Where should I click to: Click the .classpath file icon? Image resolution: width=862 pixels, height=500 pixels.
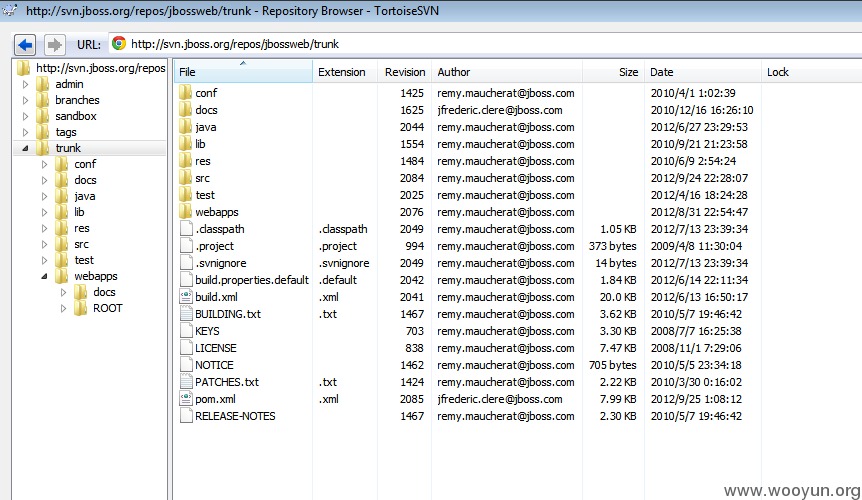coord(186,229)
